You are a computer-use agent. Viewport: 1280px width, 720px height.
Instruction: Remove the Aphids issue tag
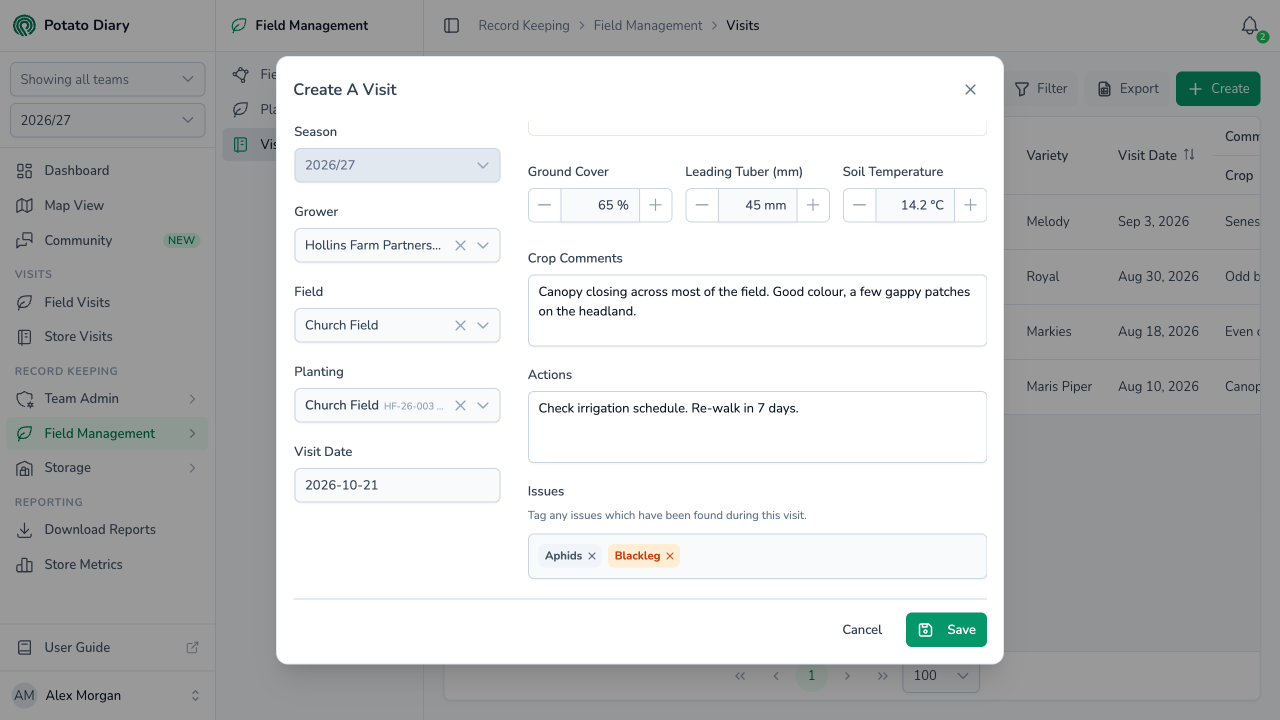point(592,556)
